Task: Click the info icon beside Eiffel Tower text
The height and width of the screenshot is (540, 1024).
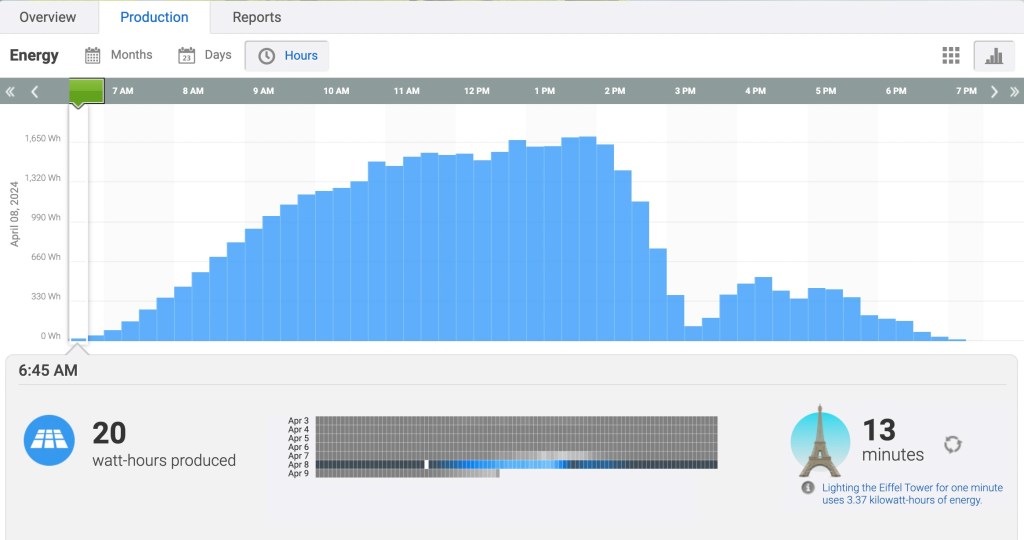Action: coord(808,488)
